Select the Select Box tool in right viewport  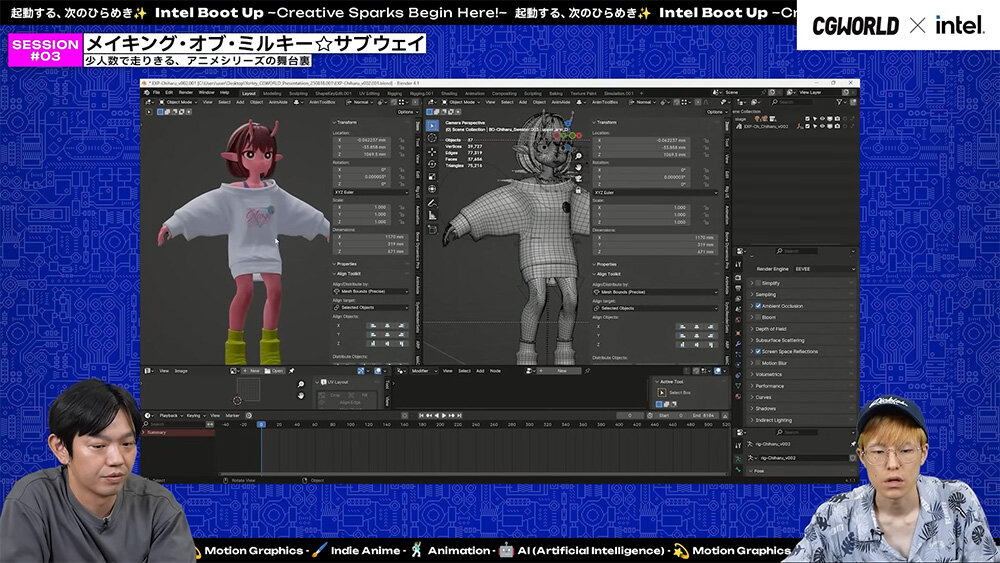pyautogui.click(x=432, y=126)
